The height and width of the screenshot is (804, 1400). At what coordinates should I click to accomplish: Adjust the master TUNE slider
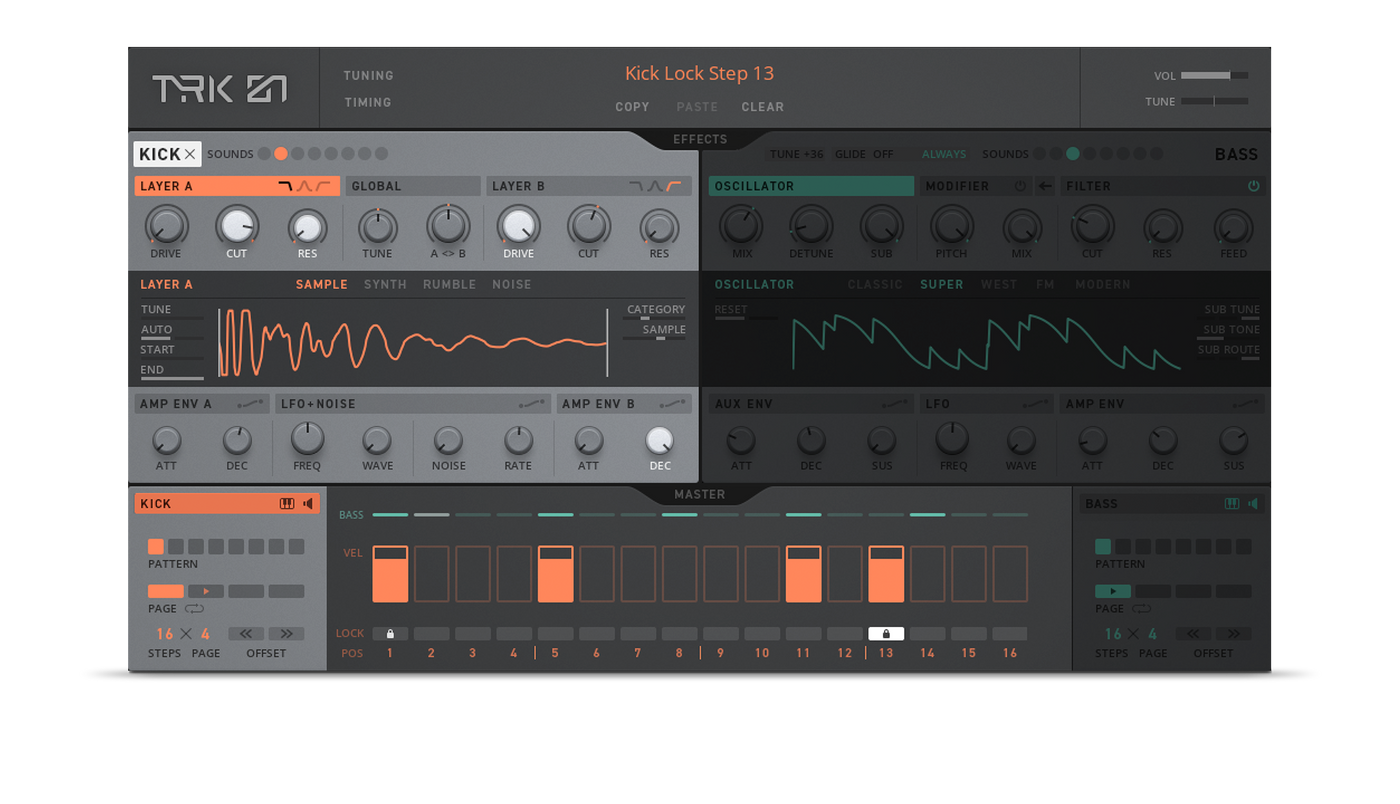pyautogui.click(x=1214, y=101)
